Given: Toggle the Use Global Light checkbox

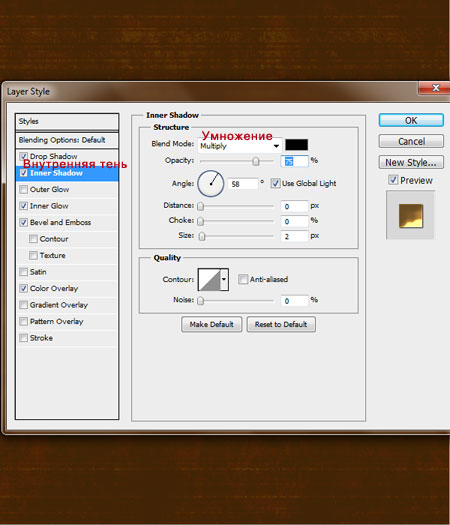Looking at the screenshot, I should click(x=275, y=183).
